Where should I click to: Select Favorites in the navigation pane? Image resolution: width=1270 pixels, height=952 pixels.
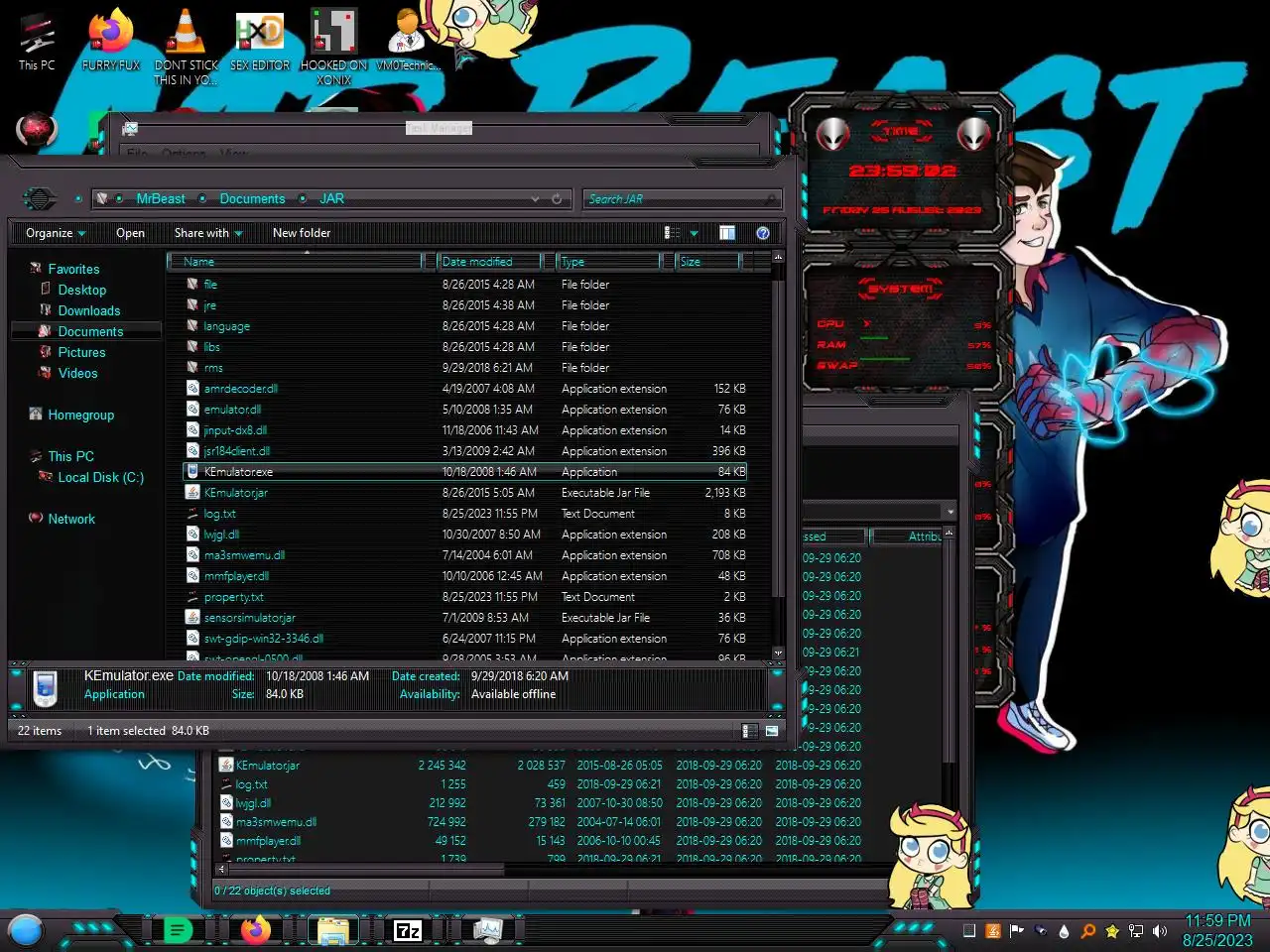(x=73, y=269)
